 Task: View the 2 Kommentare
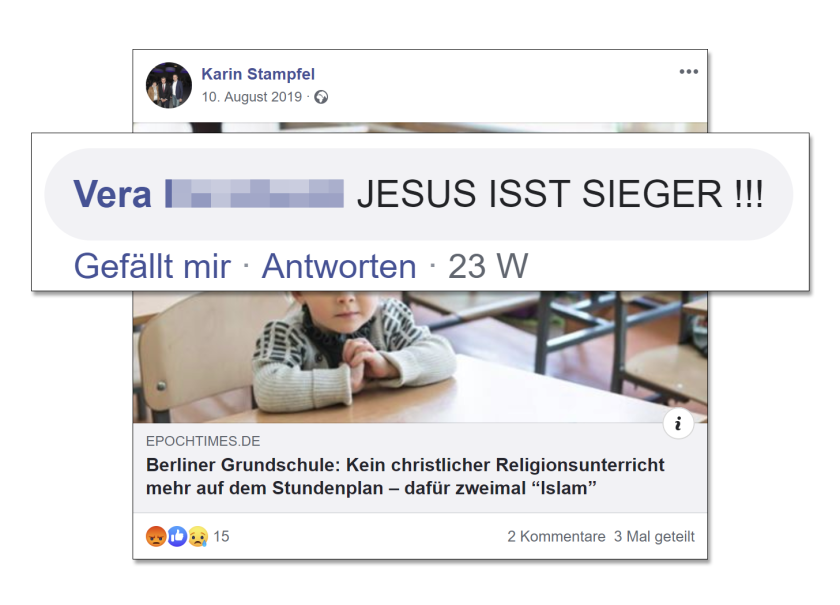556,536
